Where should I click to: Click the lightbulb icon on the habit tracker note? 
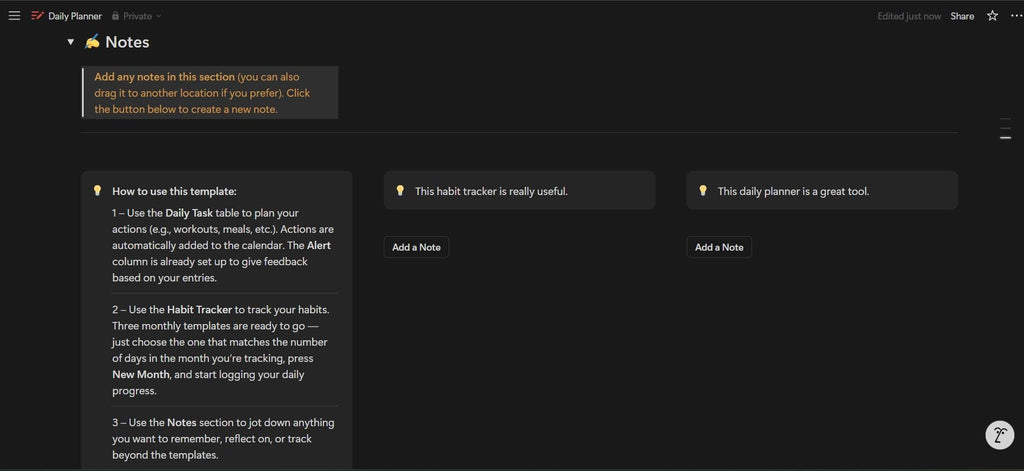click(400, 191)
